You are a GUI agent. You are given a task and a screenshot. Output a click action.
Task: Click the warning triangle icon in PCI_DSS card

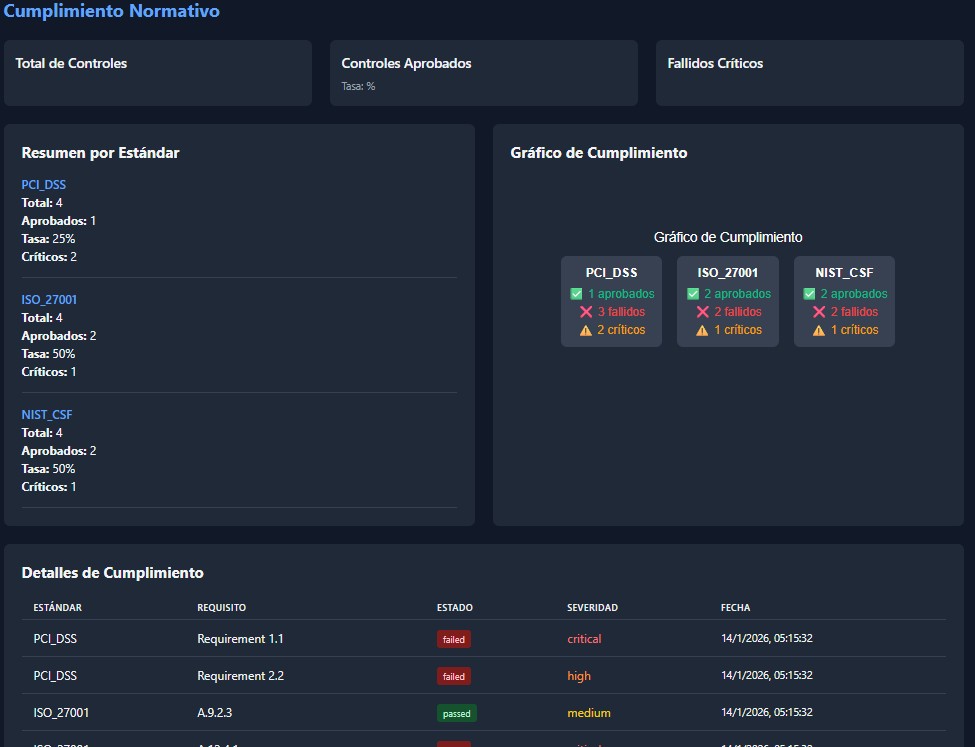[x=586, y=330]
